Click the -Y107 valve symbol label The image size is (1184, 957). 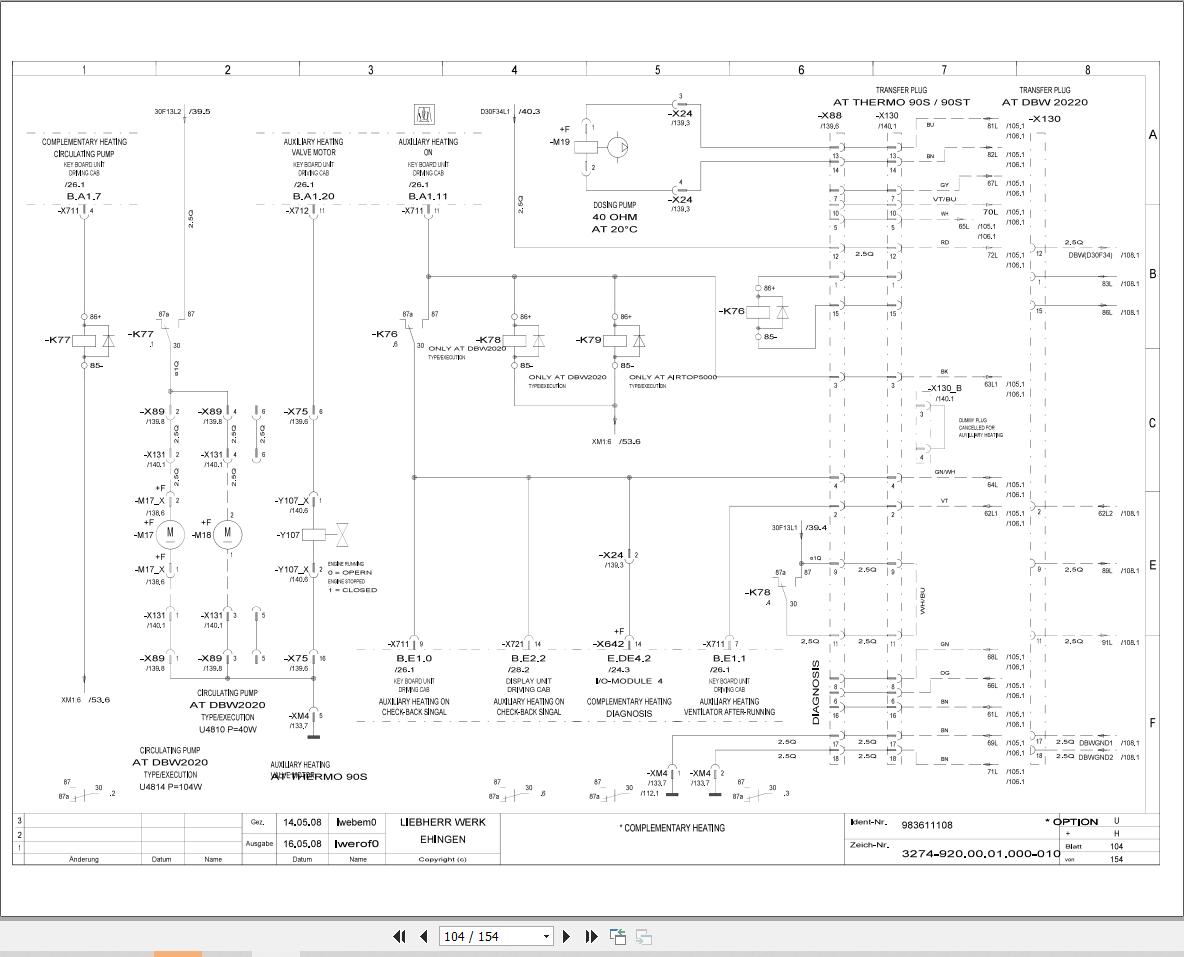288,535
